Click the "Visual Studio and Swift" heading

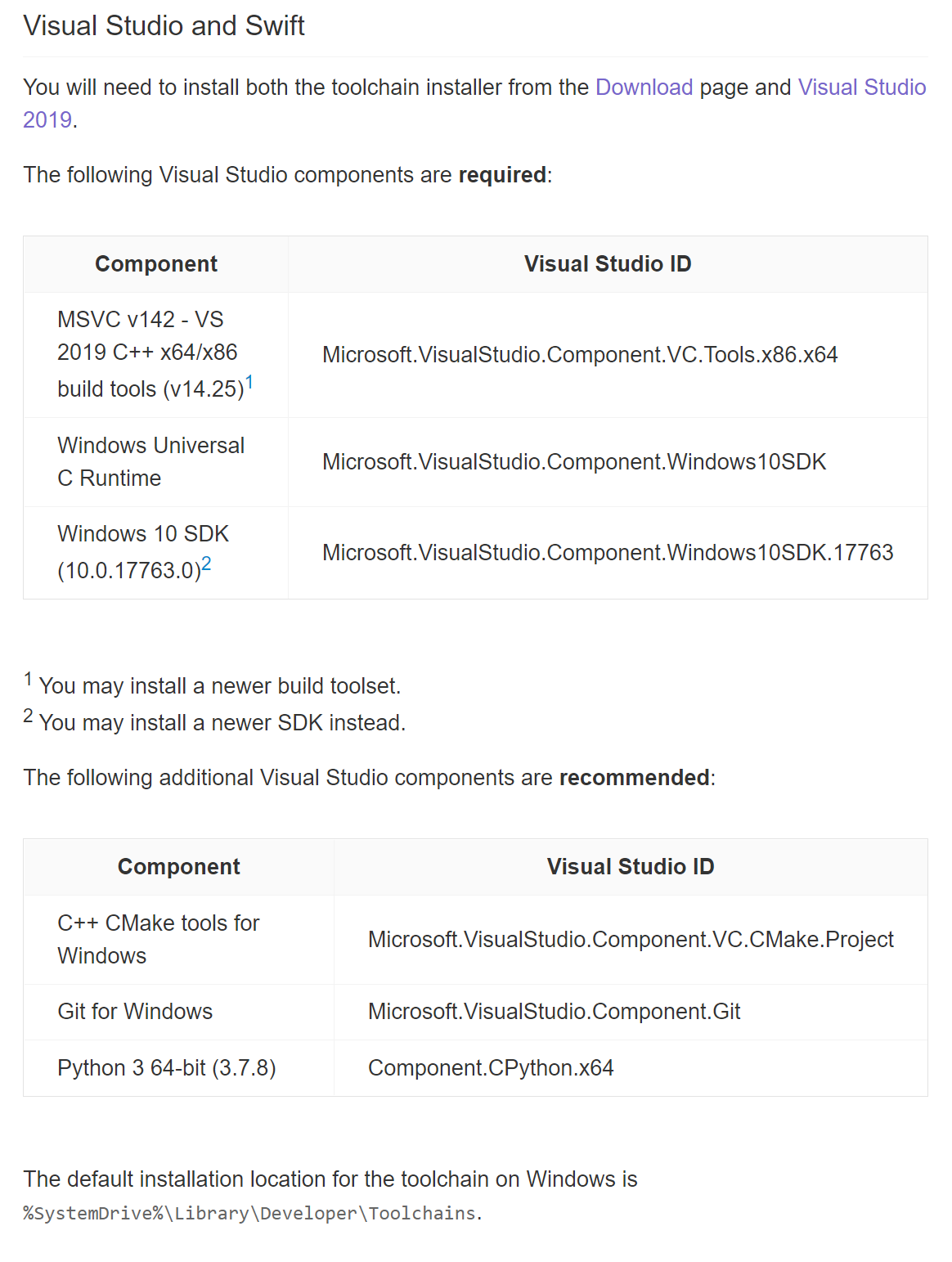tap(164, 26)
